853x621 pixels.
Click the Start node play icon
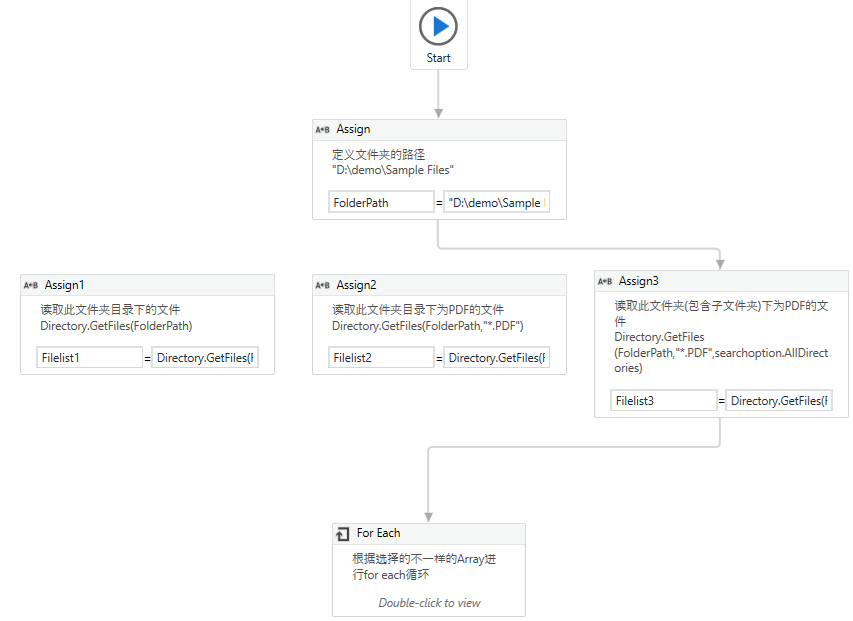[438, 27]
